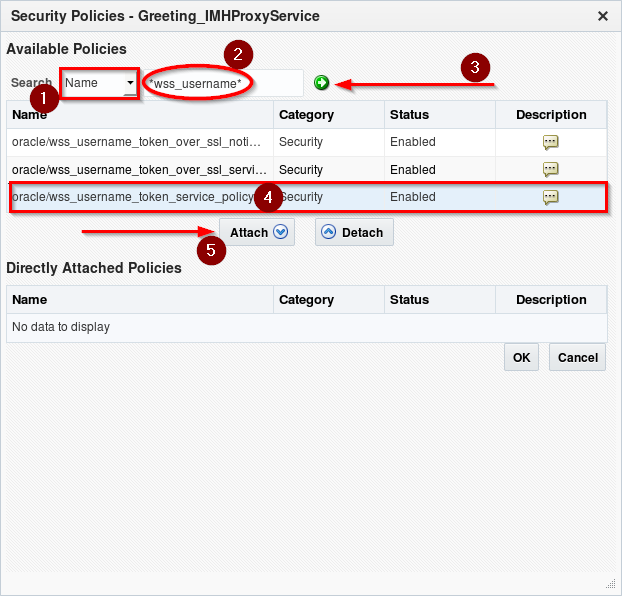This screenshot has width=622, height=596.
Task: Select oracle/wss_username_token_over_ssl_servi policy row
Action: coord(140,169)
